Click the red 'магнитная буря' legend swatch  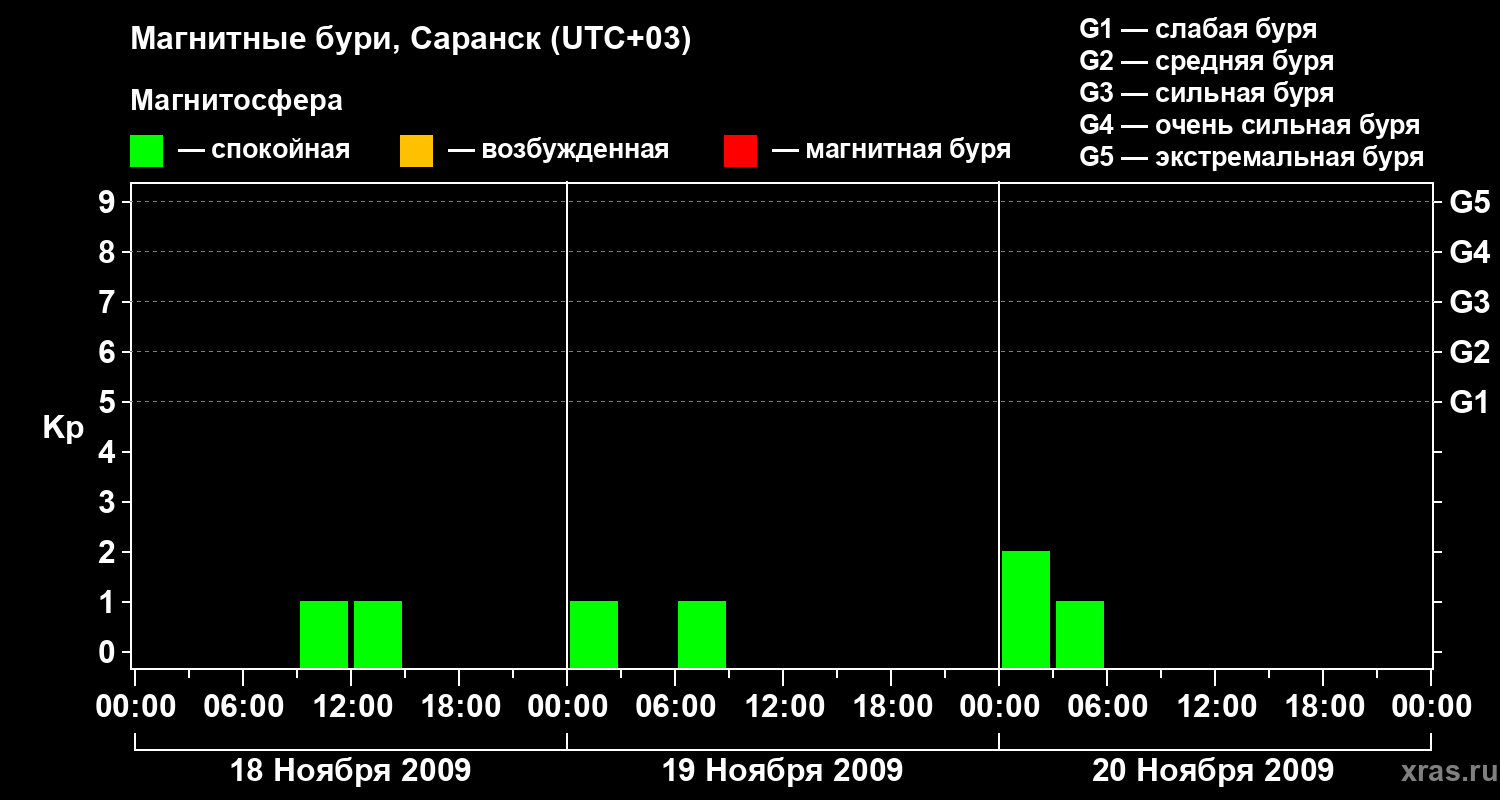(x=740, y=151)
